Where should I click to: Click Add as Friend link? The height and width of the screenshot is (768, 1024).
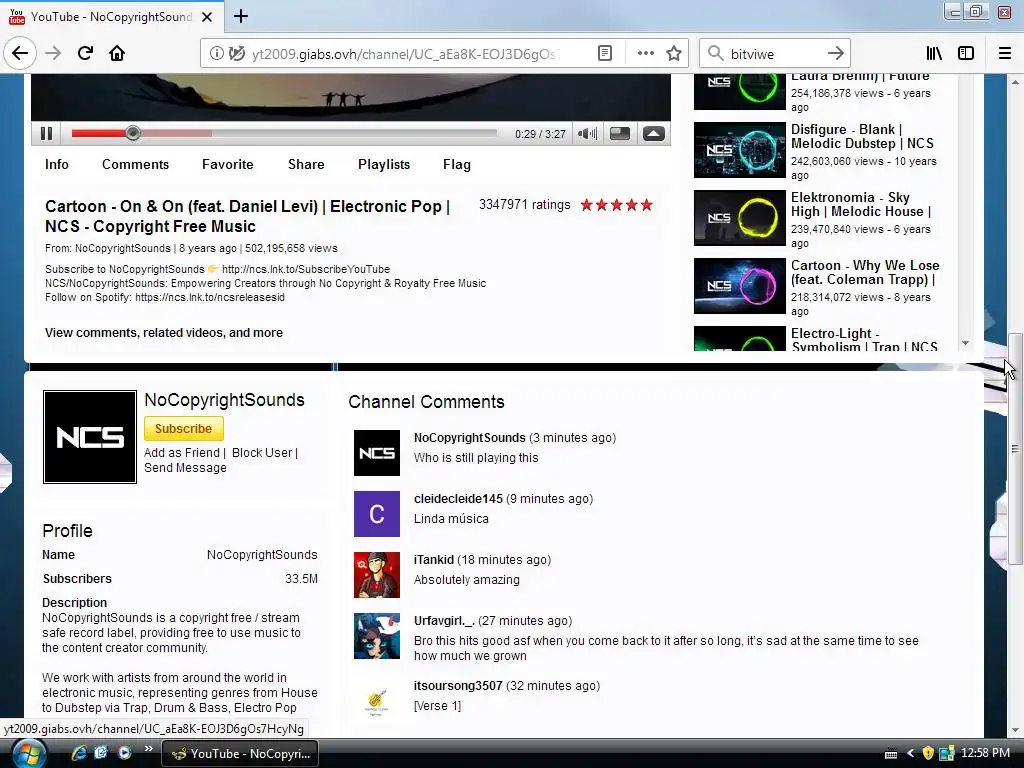pyautogui.click(x=182, y=453)
